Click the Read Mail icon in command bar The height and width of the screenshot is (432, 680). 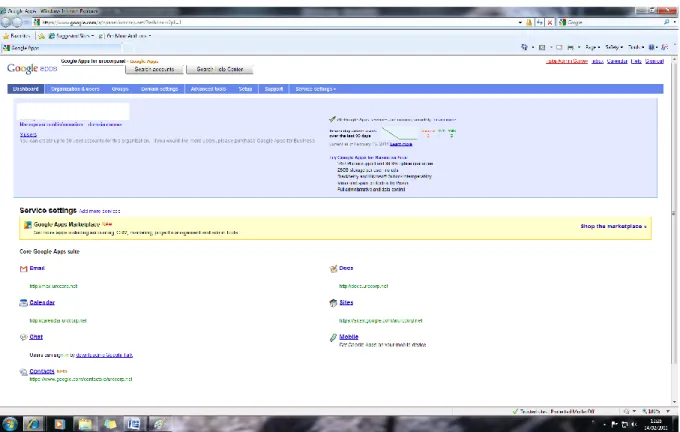tap(559, 47)
